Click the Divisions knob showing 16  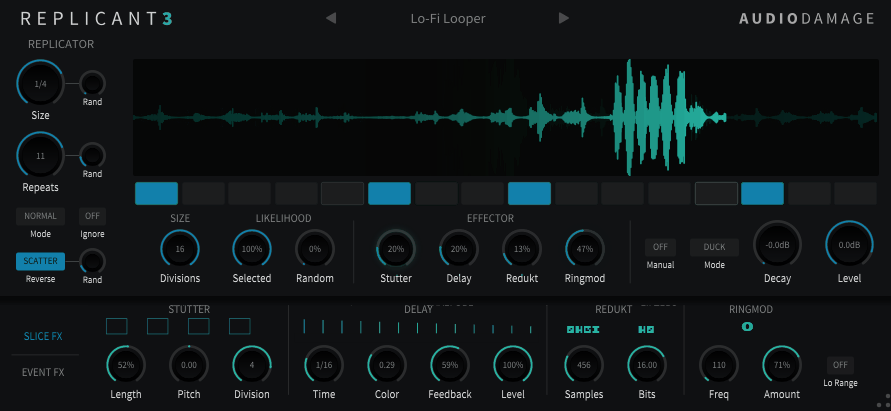point(180,249)
